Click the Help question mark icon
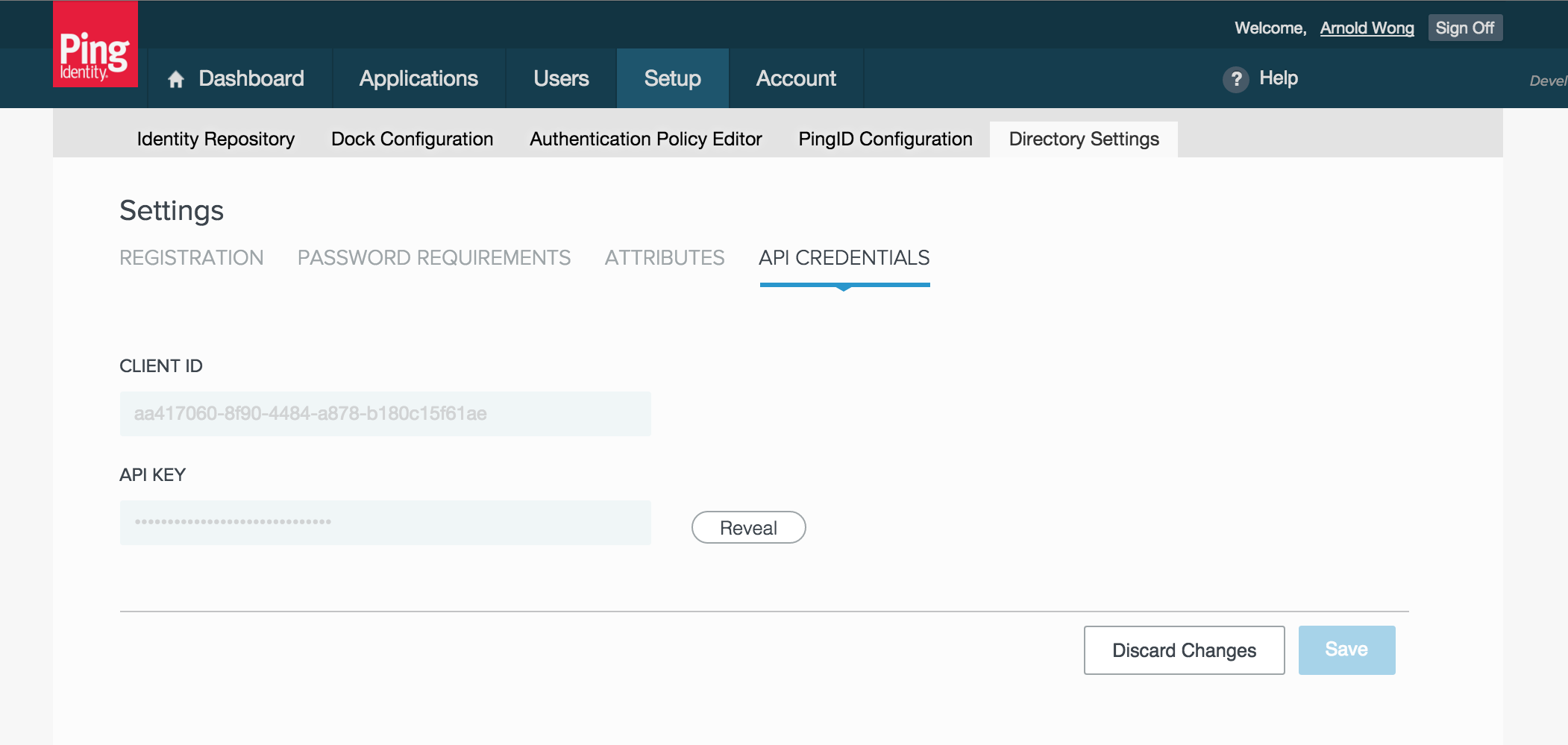This screenshot has width=1568, height=745. (x=1235, y=79)
